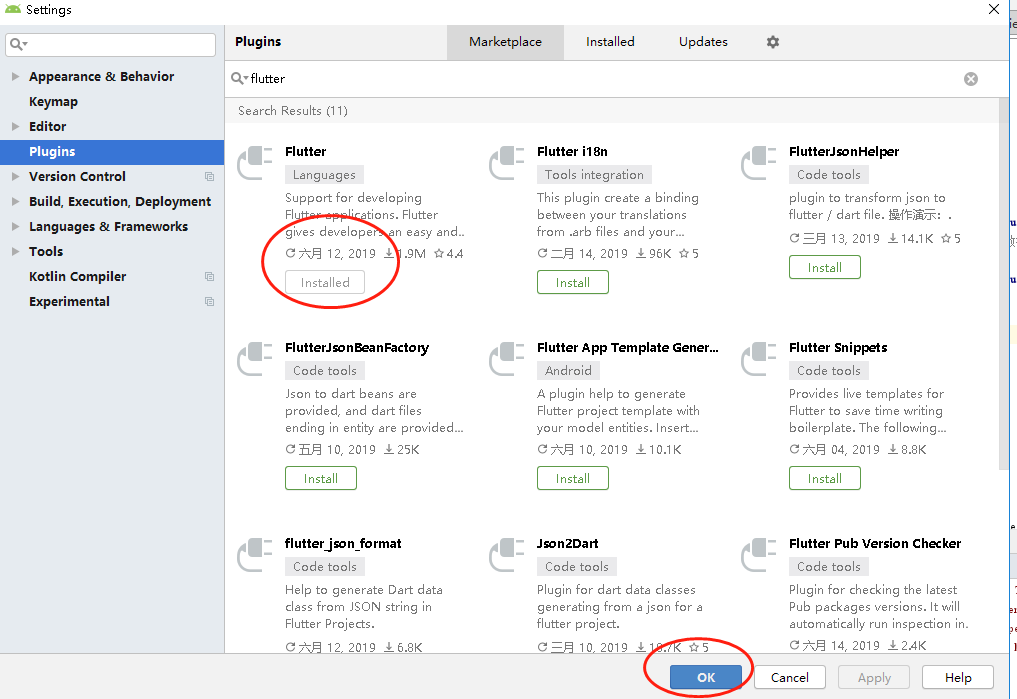
Task: Click the Experimental project-level icon
Action: 209,302
